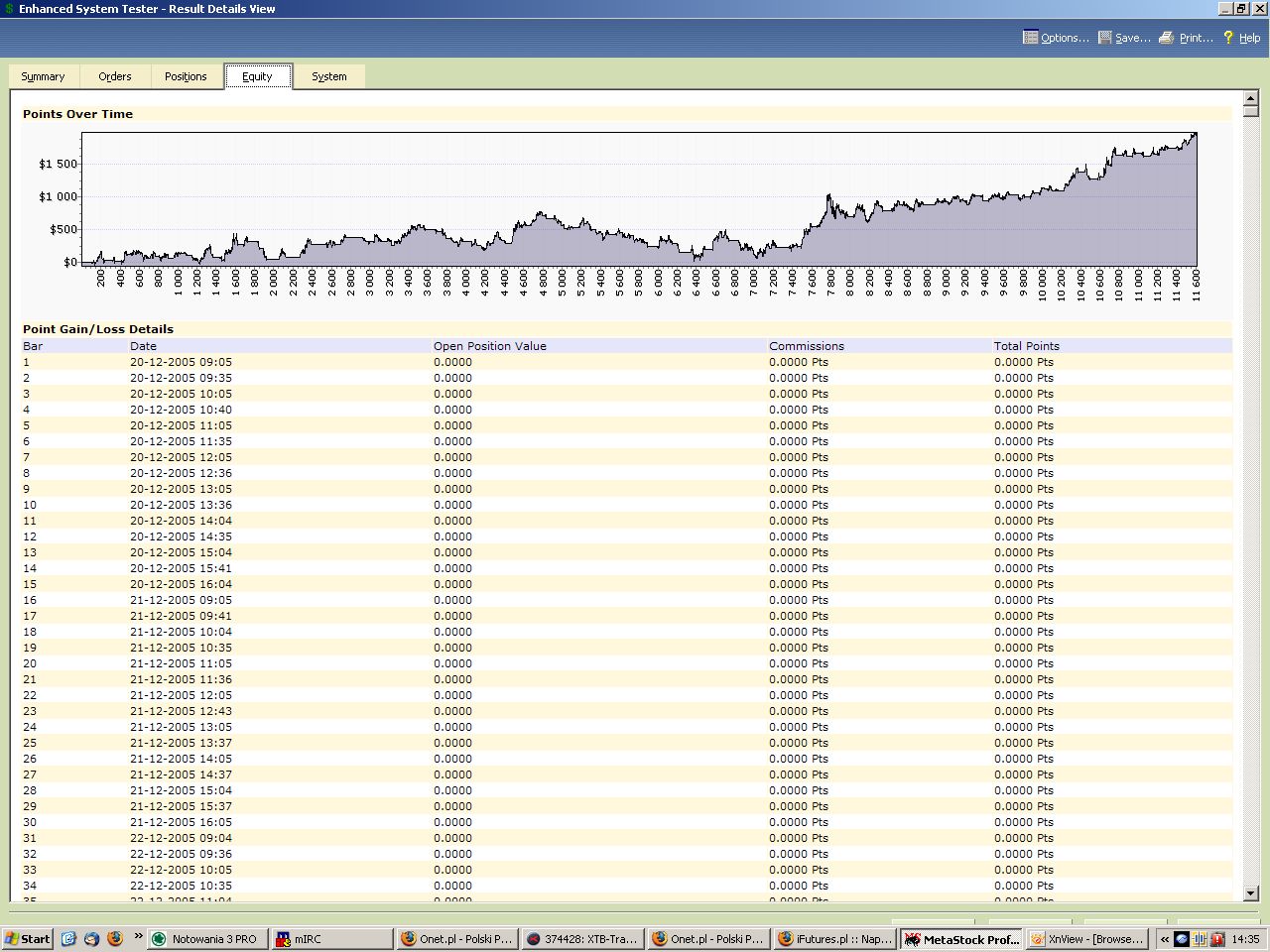The height and width of the screenshot is (952, 1270).
Task: Open the Orders tab
Action: (115, 76)
